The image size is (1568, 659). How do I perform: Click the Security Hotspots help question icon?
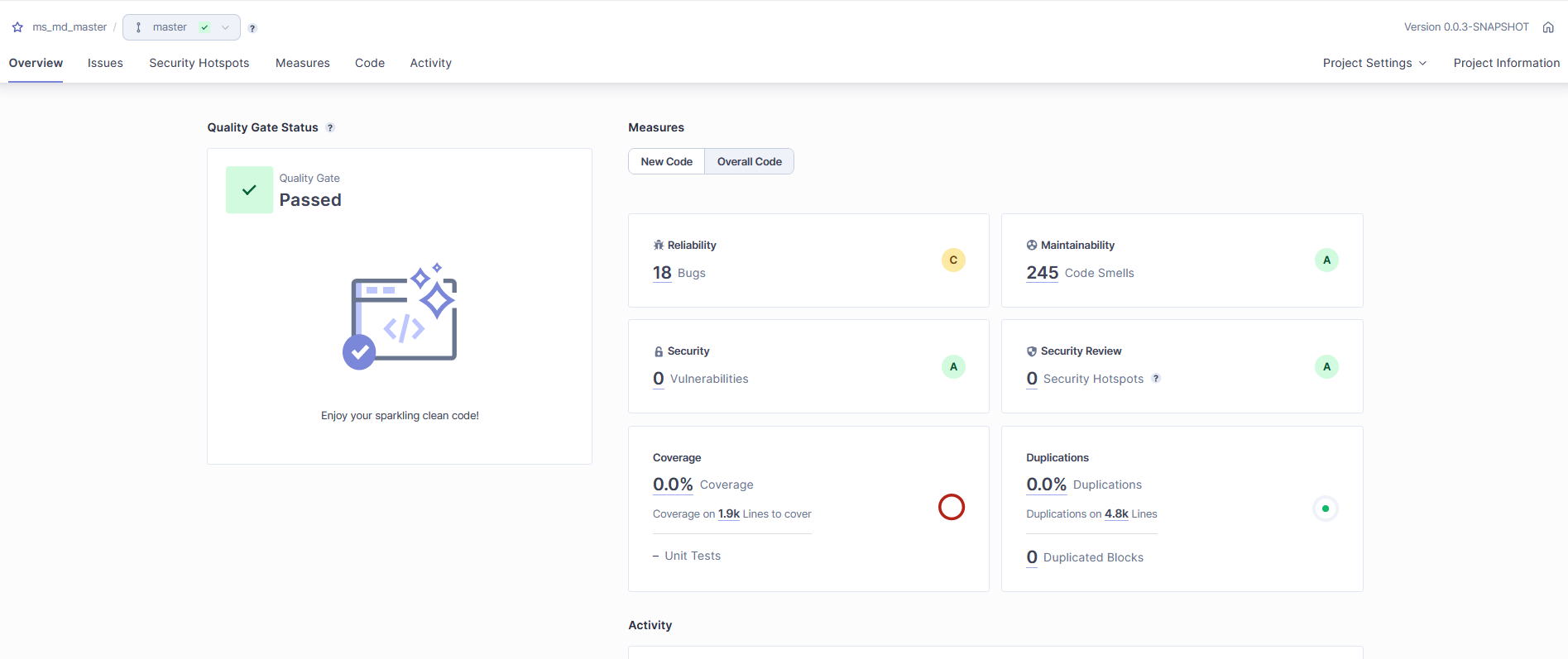point(1156,379)
